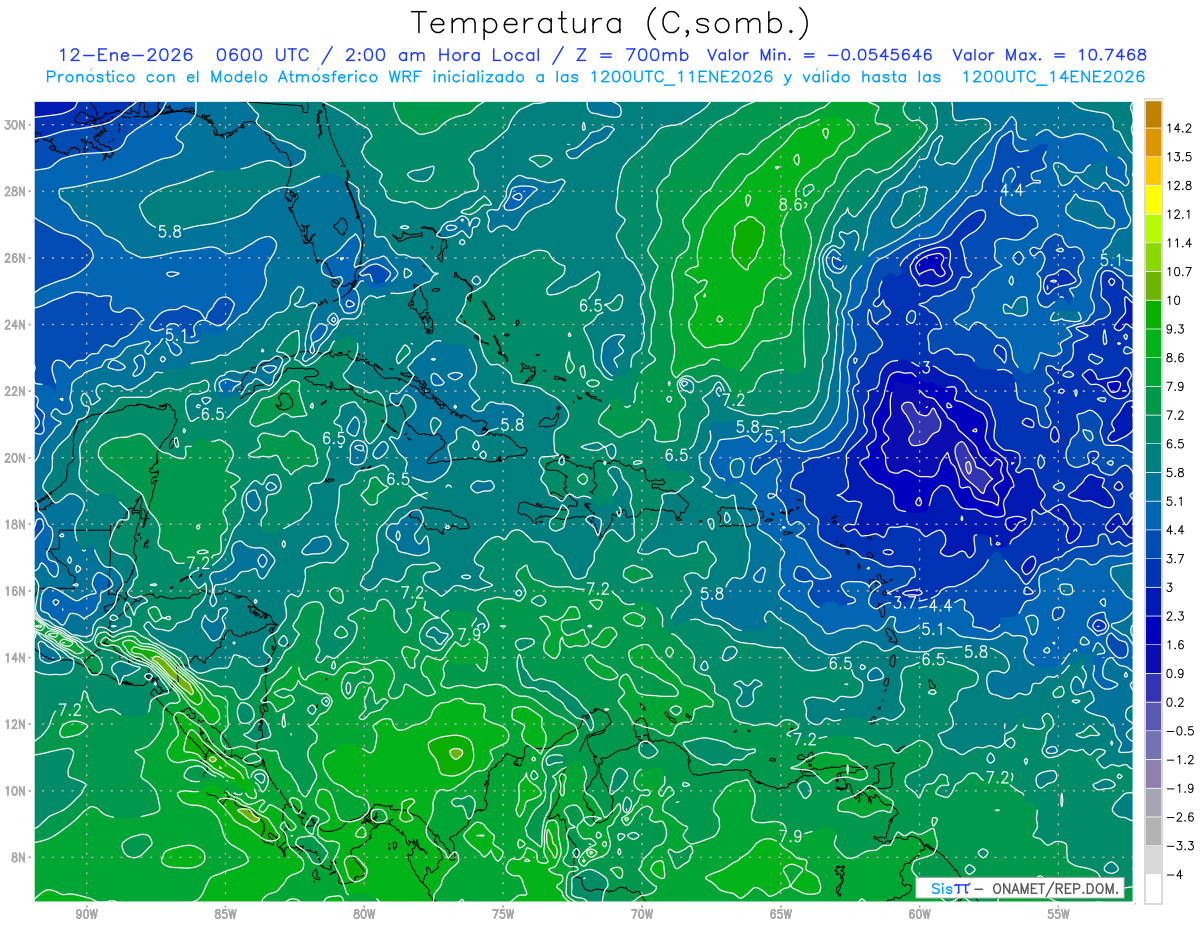This screenshot has width=1200, height=927.
Task: Click the '8N' latitude axis label
Action: pos(20,857)
